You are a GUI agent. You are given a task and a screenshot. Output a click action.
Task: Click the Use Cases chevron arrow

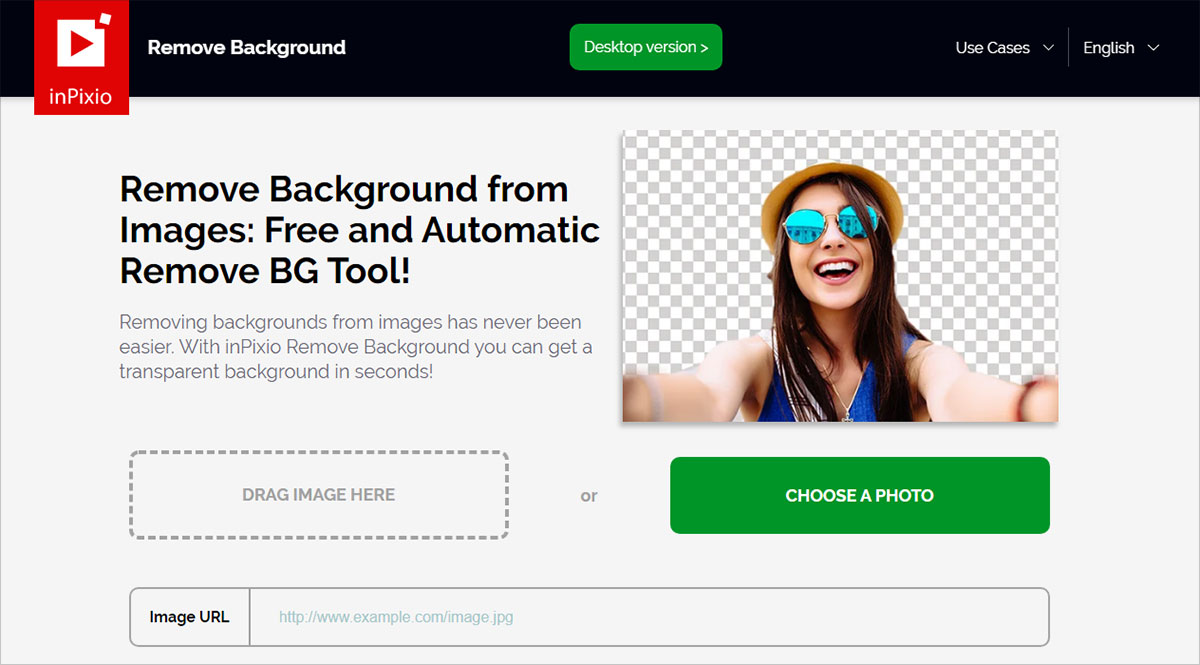click(1048, 48)
